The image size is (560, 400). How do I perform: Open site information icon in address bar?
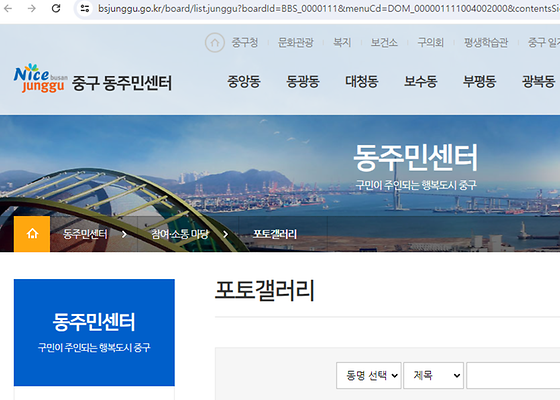click(x=85, y=8)
